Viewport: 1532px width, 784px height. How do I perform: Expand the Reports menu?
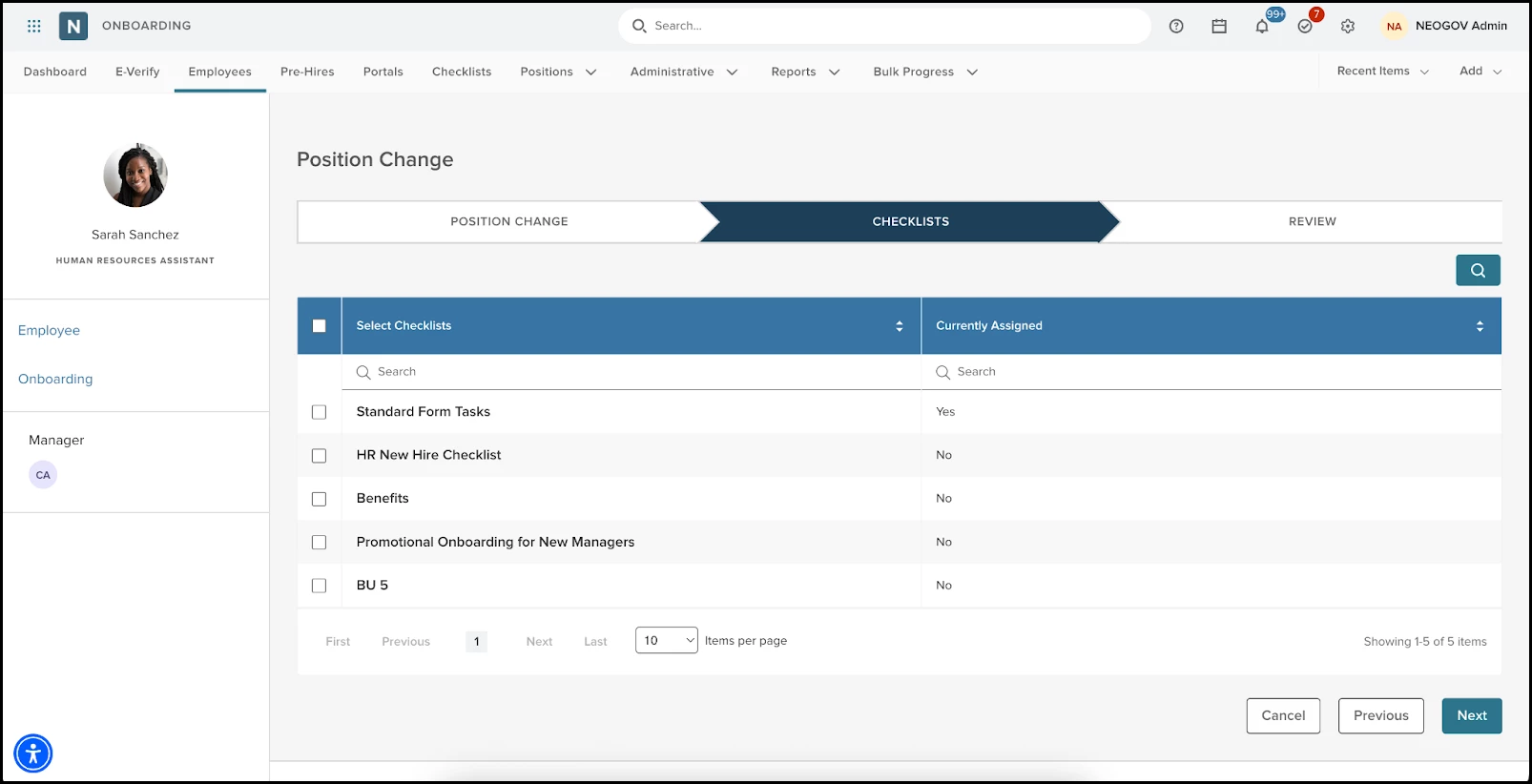click(x=805, y=72)
